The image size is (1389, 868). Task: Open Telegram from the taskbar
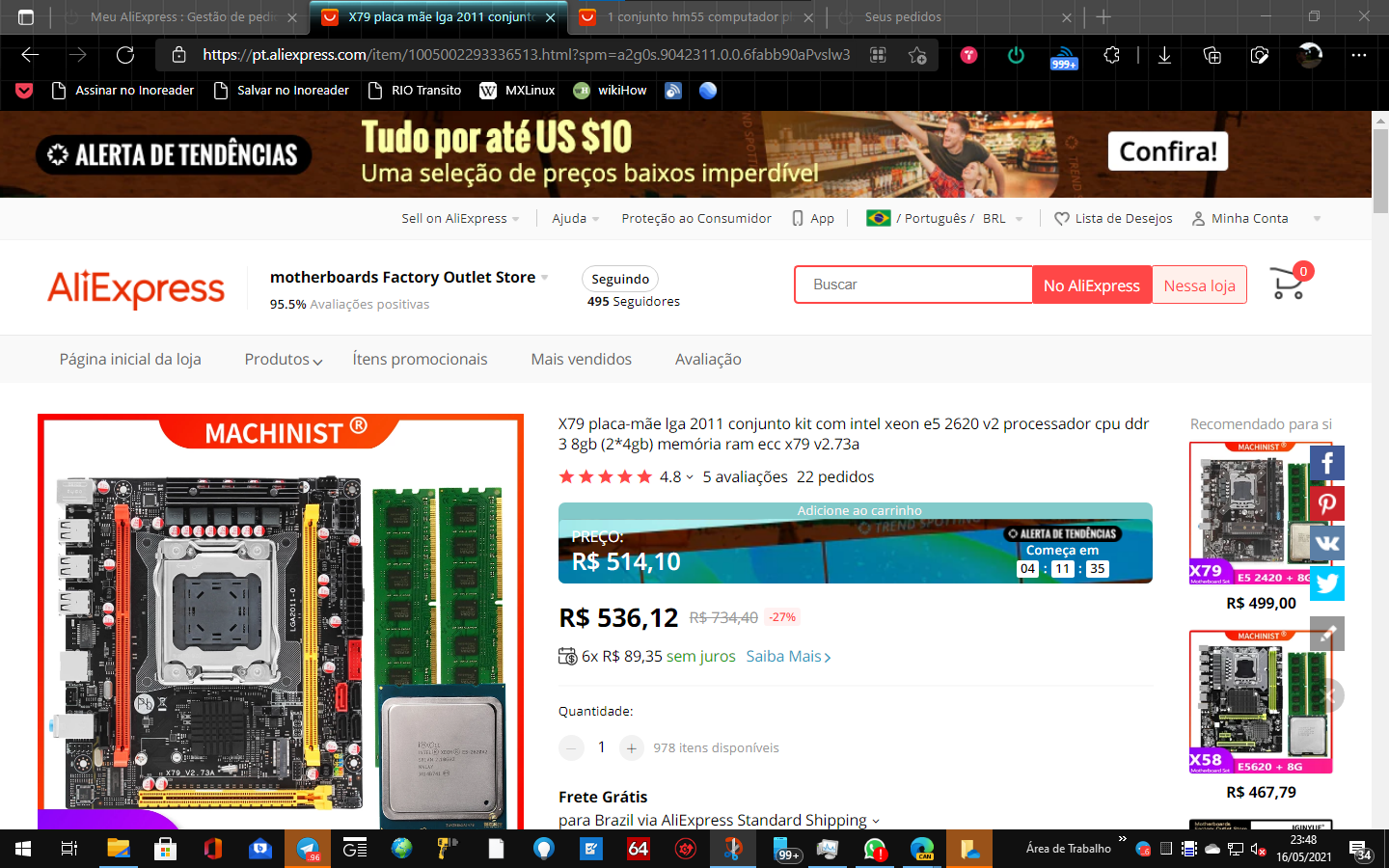click(x=308, y=849)
